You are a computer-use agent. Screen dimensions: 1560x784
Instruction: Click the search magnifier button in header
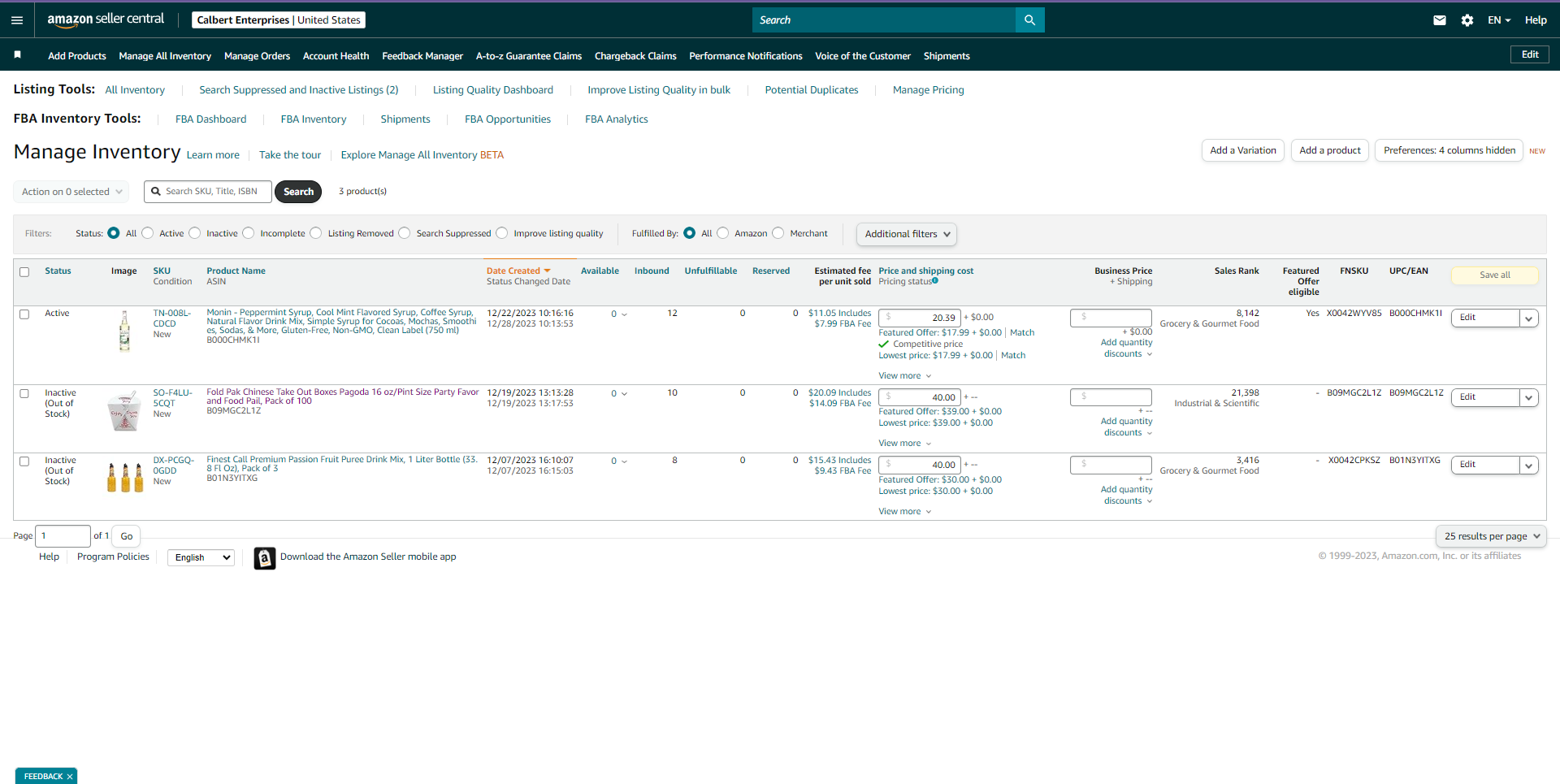[1029, 20]
